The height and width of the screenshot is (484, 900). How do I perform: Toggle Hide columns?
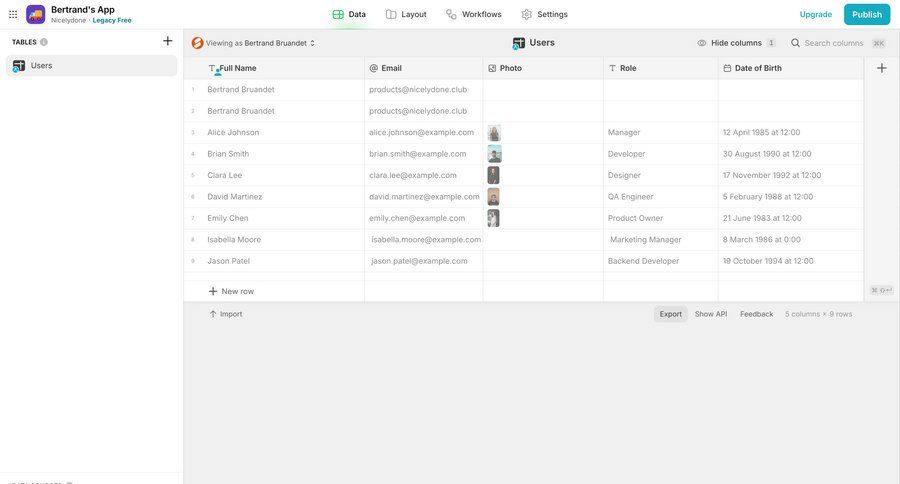(x=736, y=43)
